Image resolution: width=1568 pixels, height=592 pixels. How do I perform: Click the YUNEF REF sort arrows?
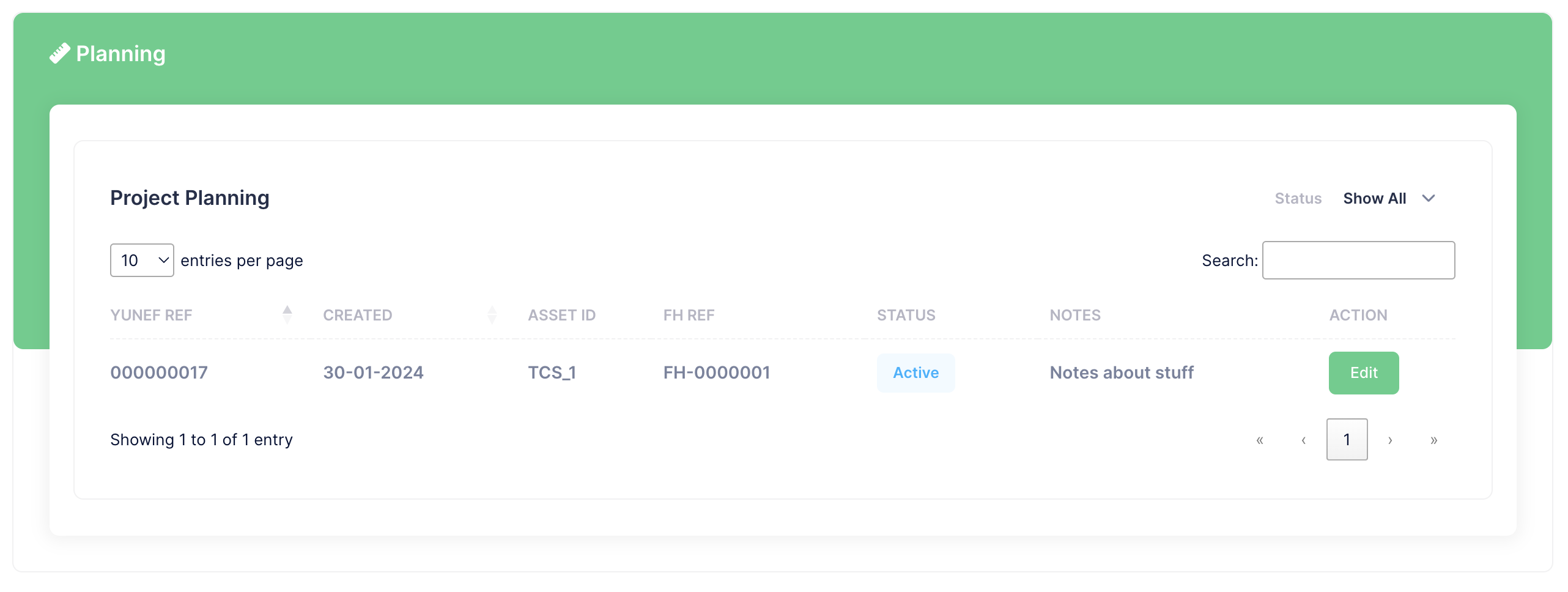[x=287, y=314]
